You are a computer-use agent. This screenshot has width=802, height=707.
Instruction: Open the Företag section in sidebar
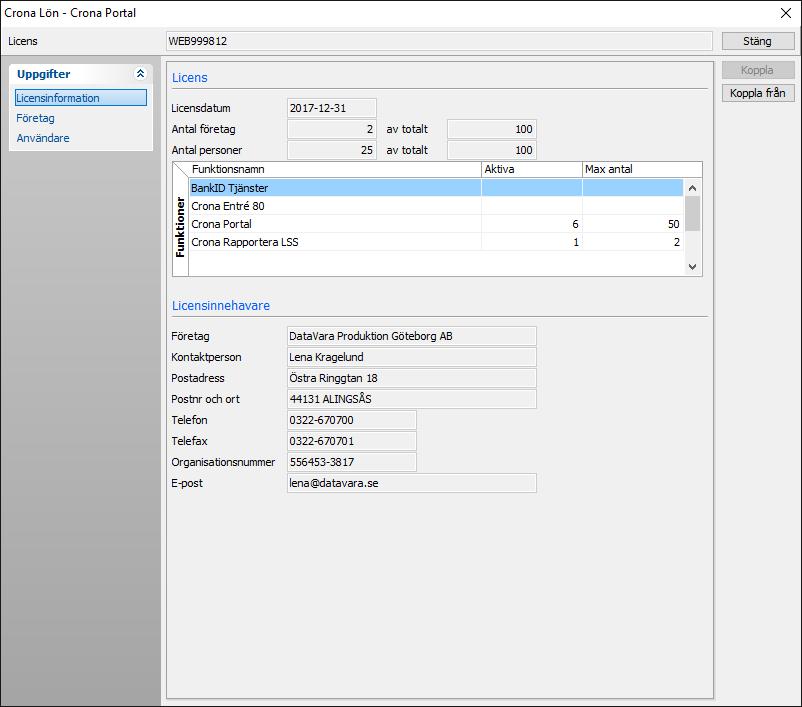coord(35,118)
